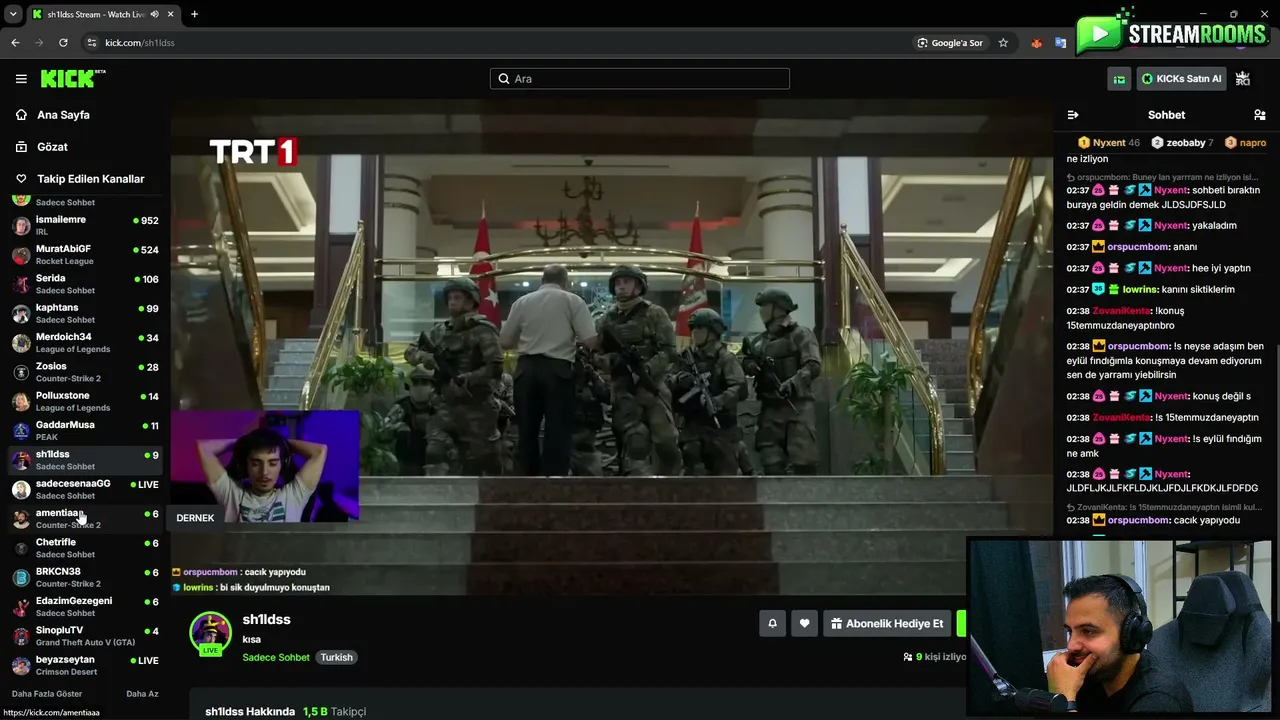Open Zosios channel in the sidebar
Screen dimensions: 1280x720
click(85, 372)
